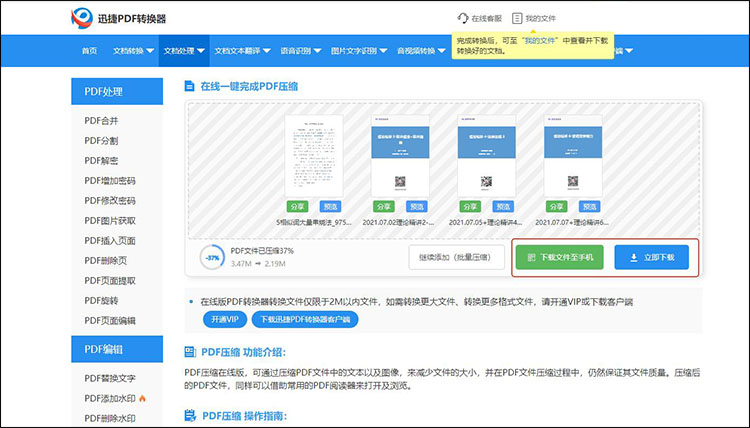Click the 迅捷PDF转换器 logo icon
This screenshot has width=750, height=428.
point(82,18)
